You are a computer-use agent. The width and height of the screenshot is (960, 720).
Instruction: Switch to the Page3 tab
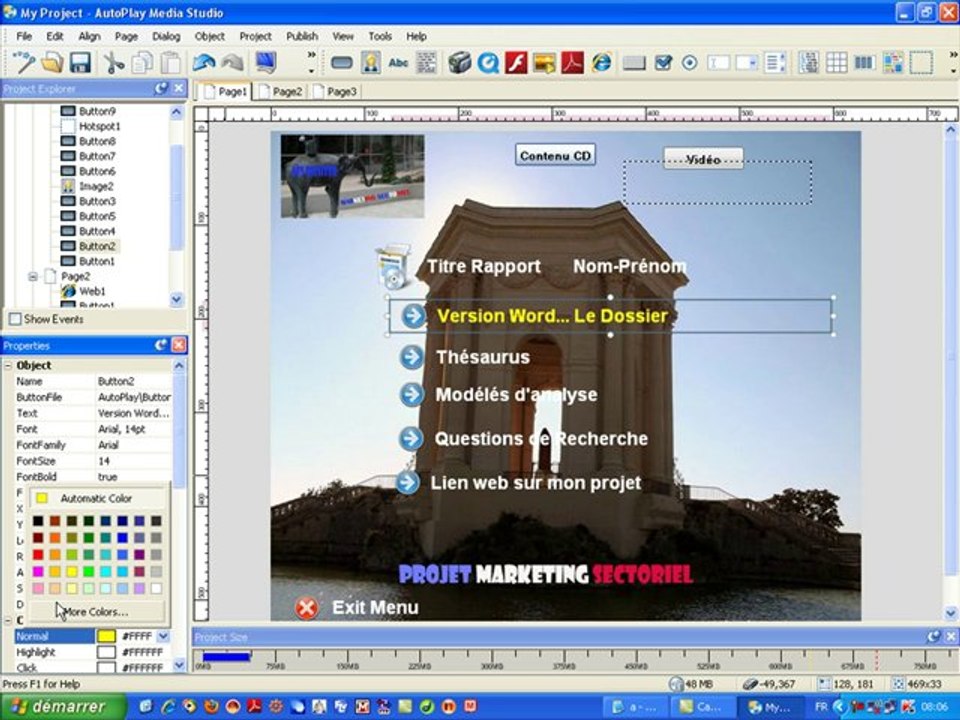(334, 92)
